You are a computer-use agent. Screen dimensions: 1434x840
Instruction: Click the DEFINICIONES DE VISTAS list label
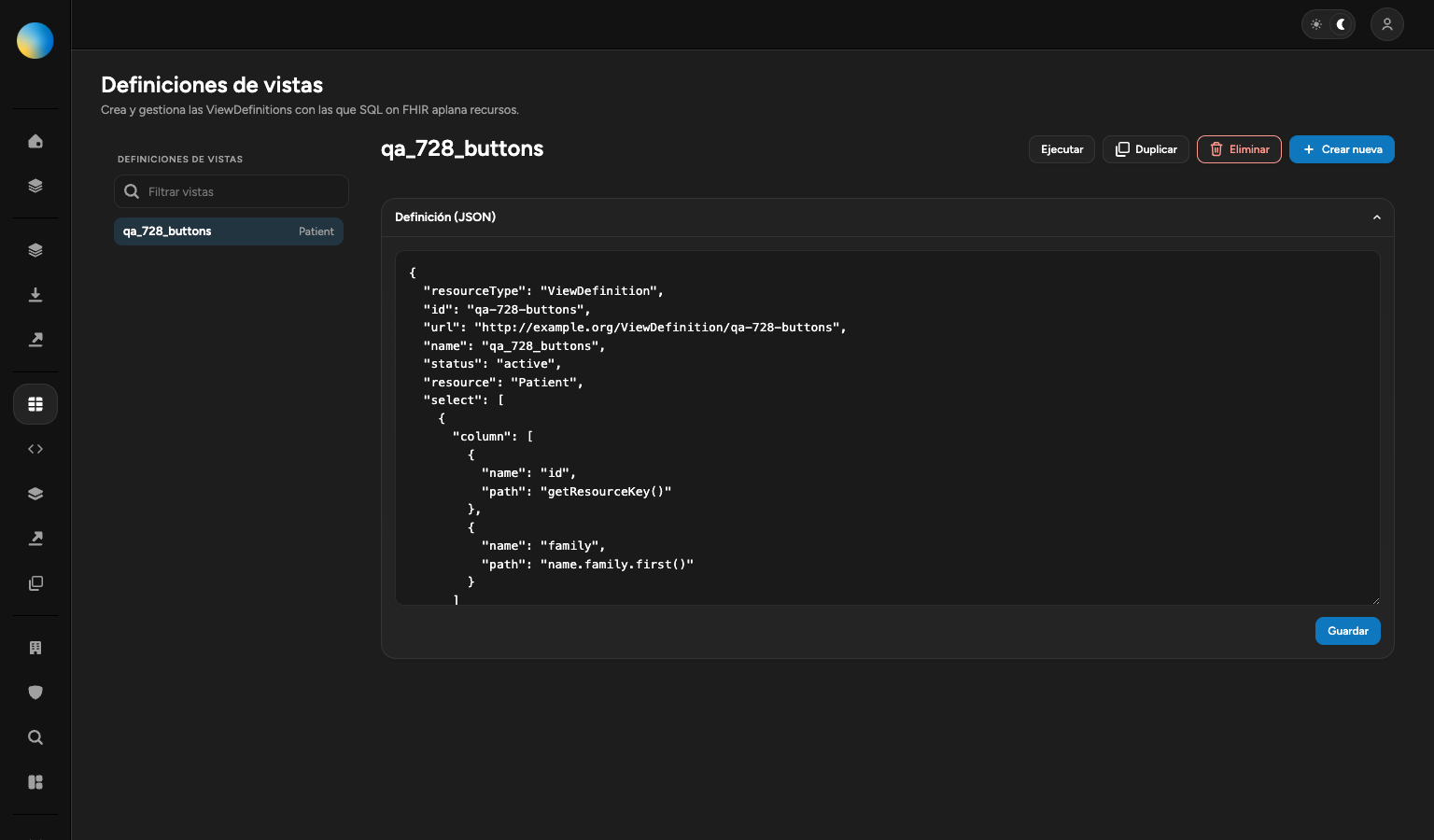[180, 160]
